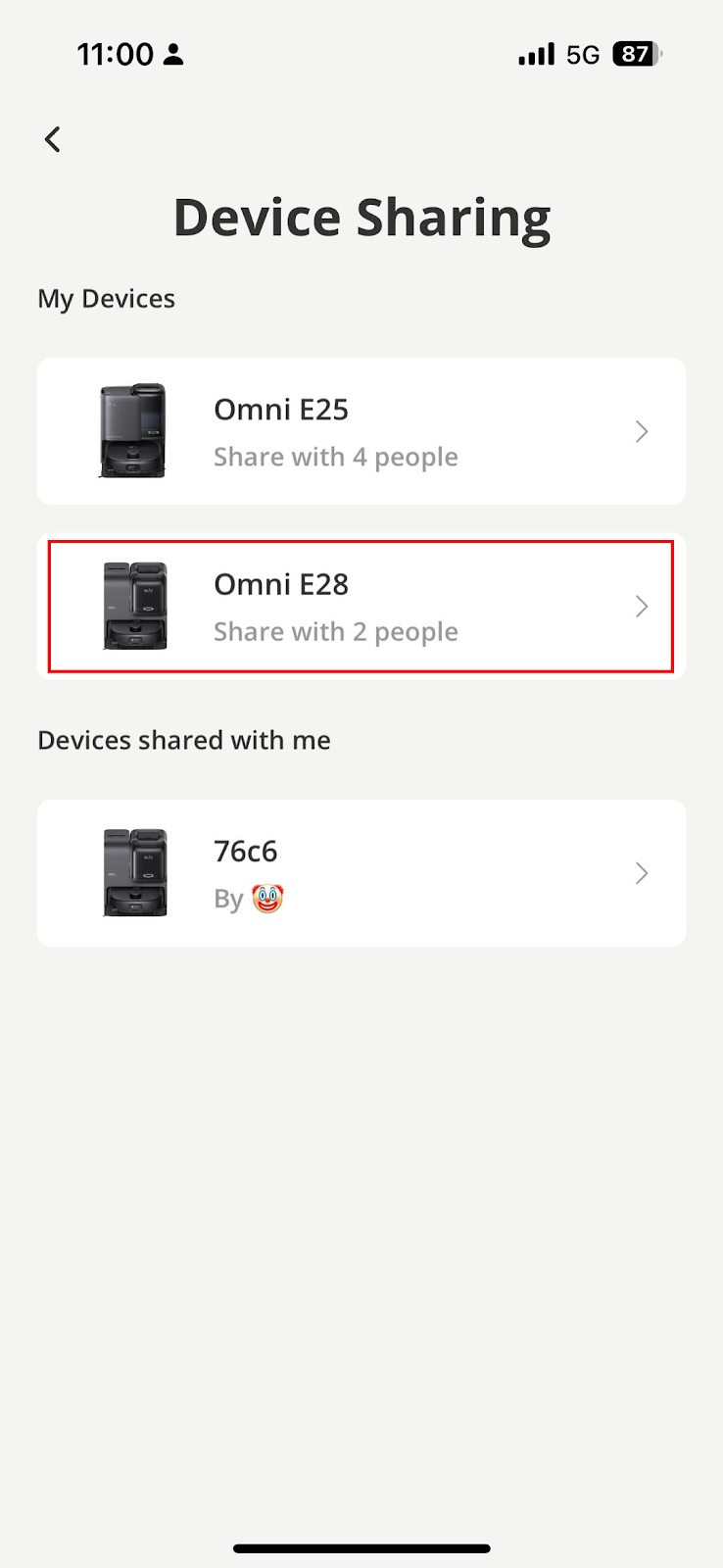Viewport: 723px width, 1568px height.
Task: Tap the clown emoji owner avatar
Action: click(x=267, y=898)
